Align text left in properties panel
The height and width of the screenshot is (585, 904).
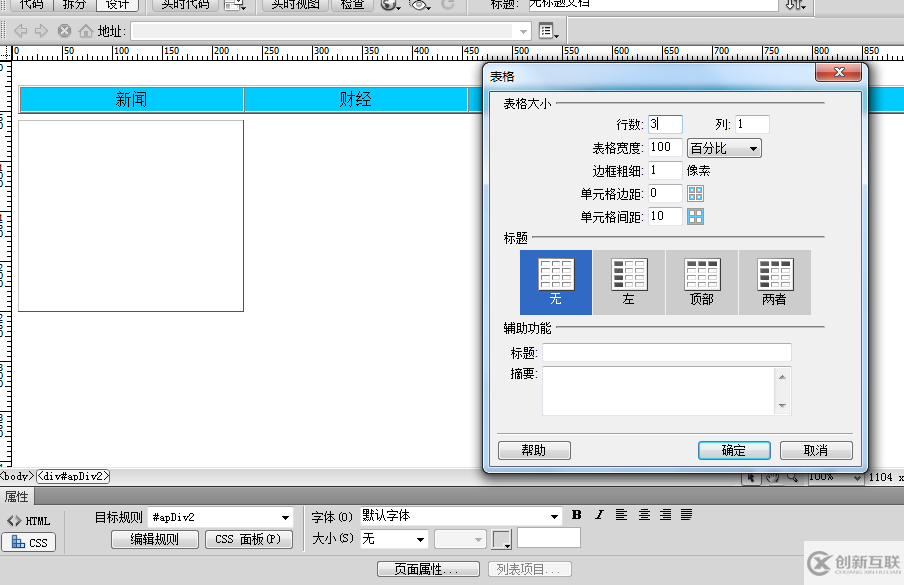(621, 515)
